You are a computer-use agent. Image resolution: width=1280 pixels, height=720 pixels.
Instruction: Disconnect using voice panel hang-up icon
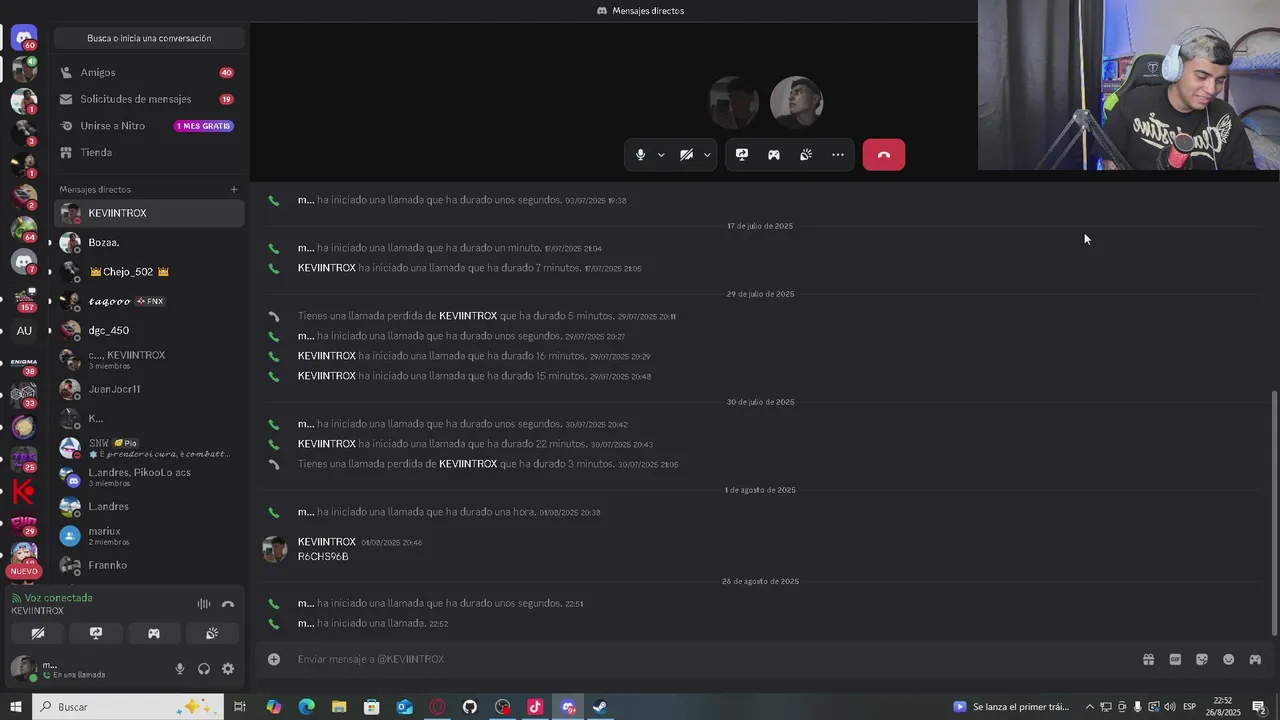click(x=228, y=604)
